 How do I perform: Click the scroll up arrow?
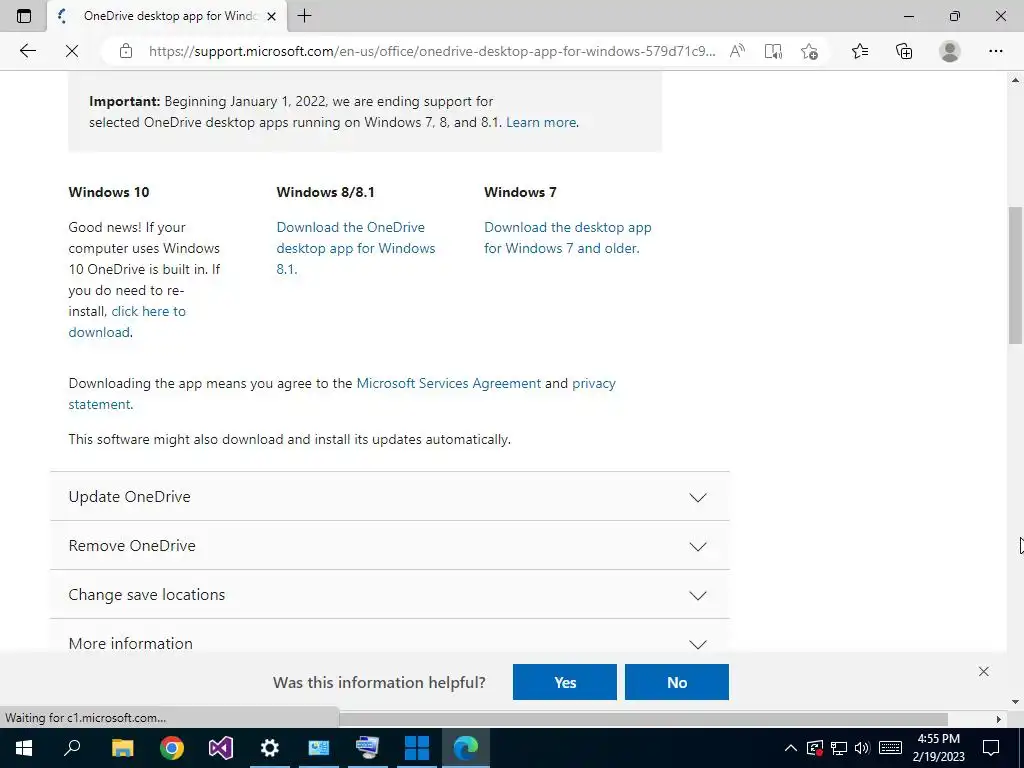click(1016, 80)
